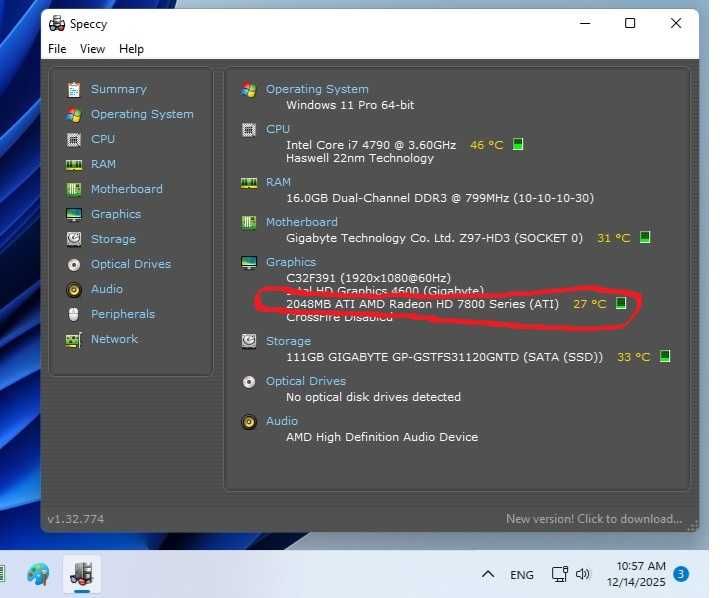This screenshot has width=728, height=598.
Task: Click the RAM stick icon in sidebar
Action: coord(74,164)
